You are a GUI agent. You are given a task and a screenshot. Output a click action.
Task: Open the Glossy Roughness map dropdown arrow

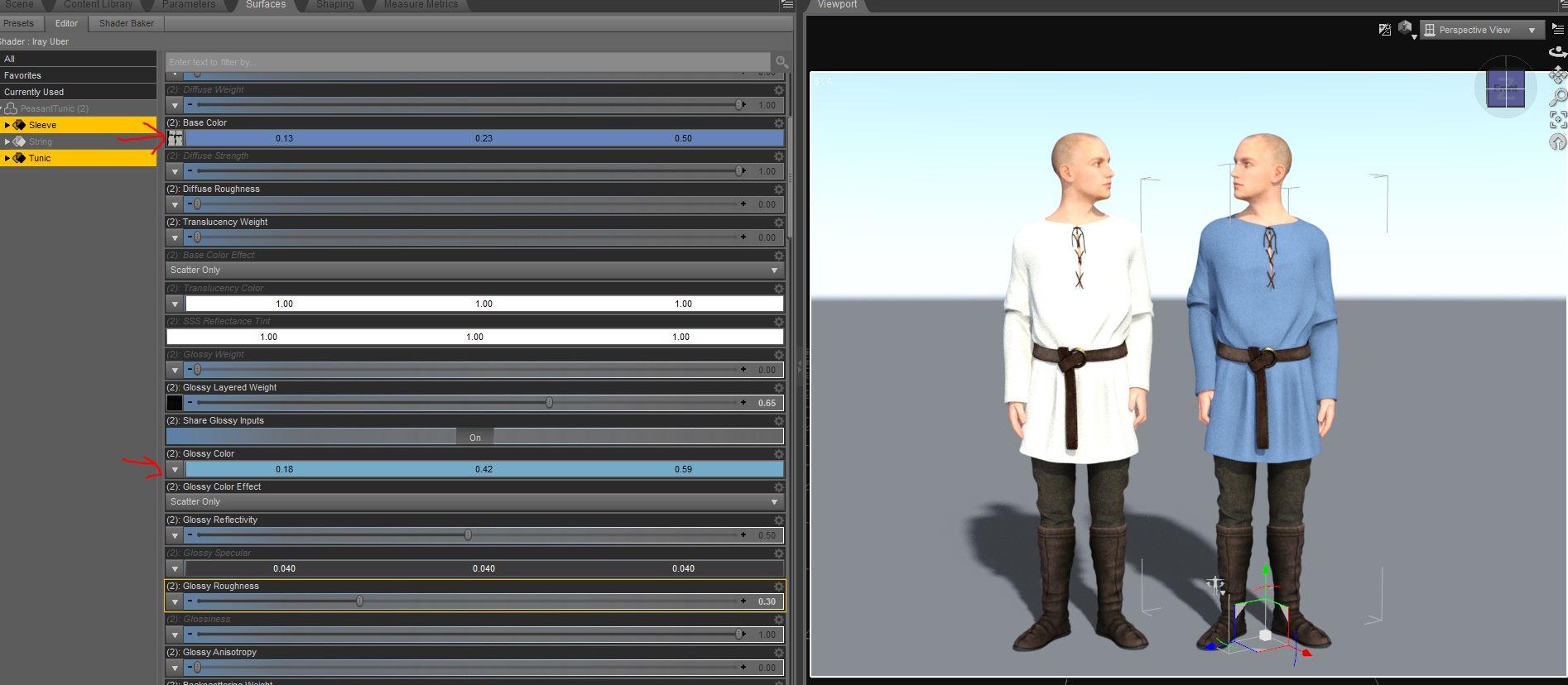(x=175, y=601)
